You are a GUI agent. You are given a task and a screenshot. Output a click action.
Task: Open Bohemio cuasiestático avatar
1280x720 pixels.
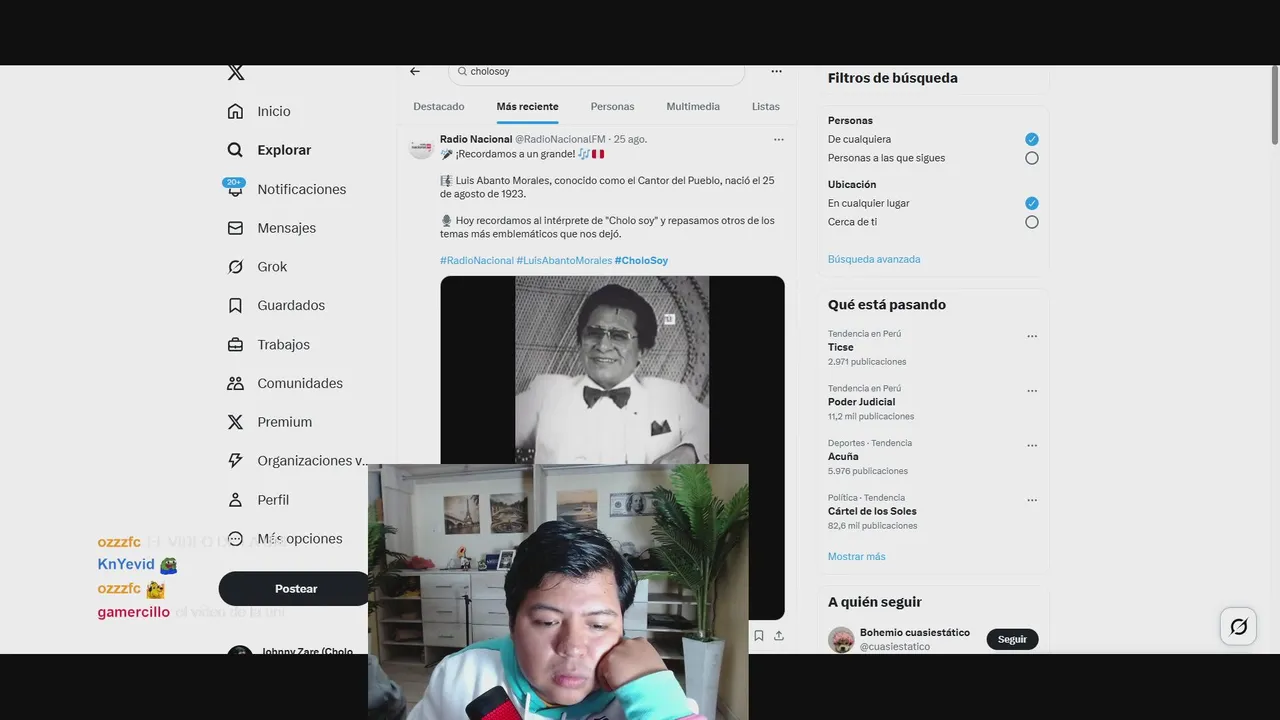(x=841, y=639)
